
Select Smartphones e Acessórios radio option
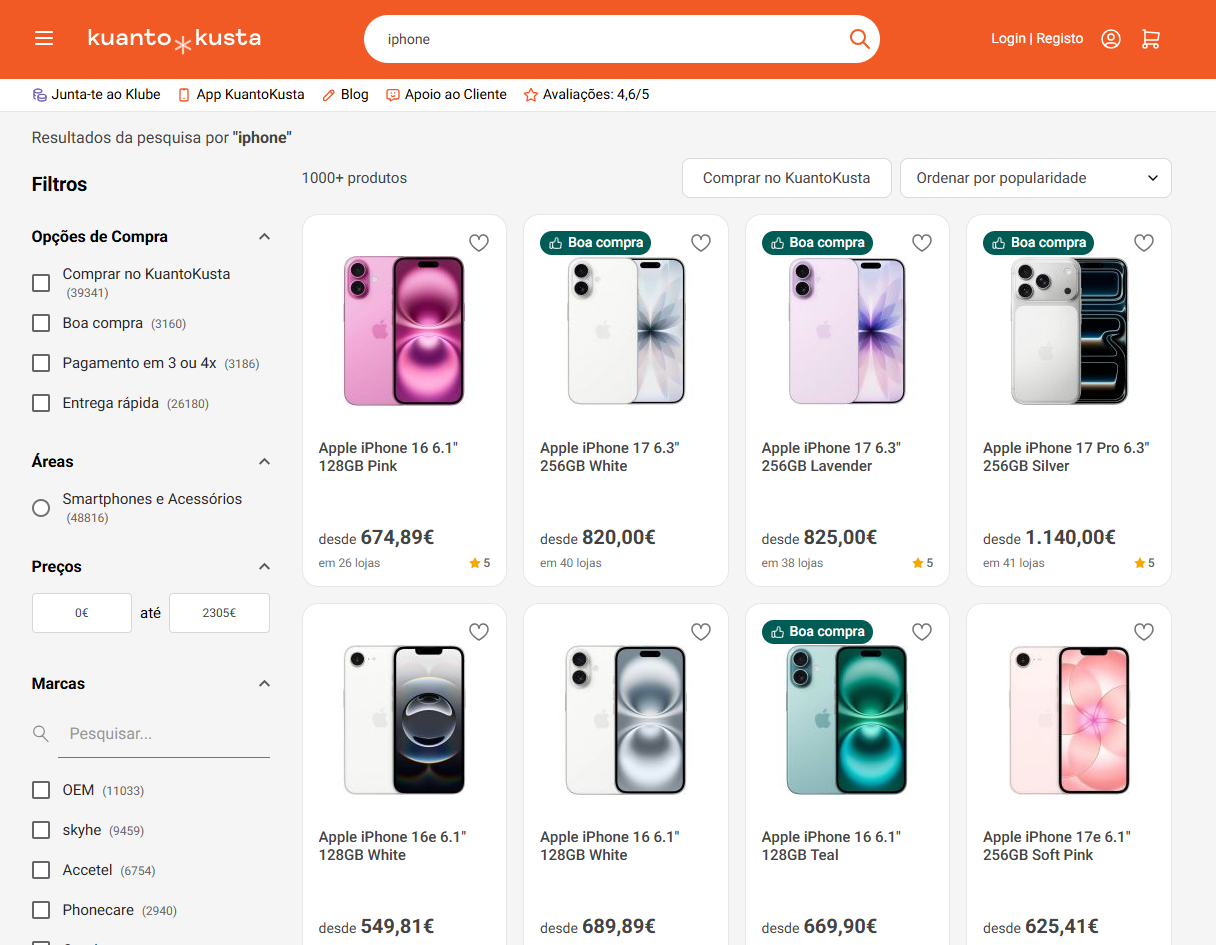pos(41,508)
